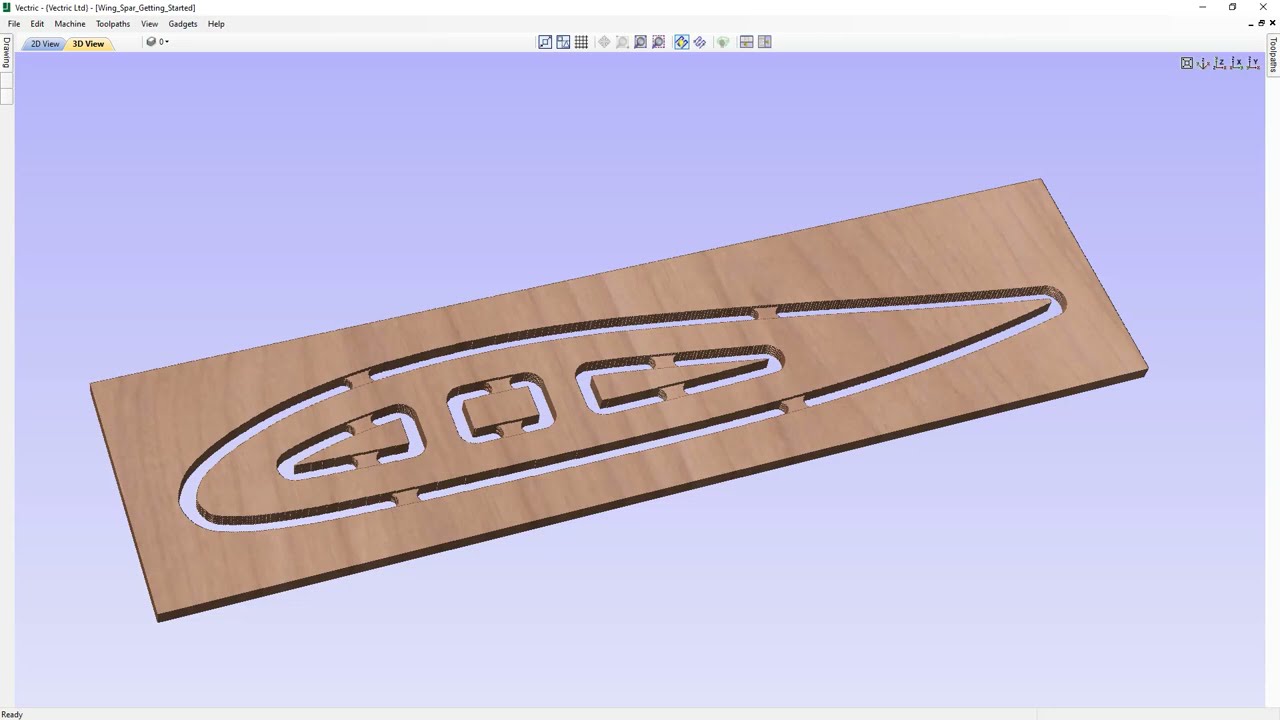This screenshot has width=1280, height=720.
Task: Click the Vectric application icon in title bar
Action: (7, 7)
